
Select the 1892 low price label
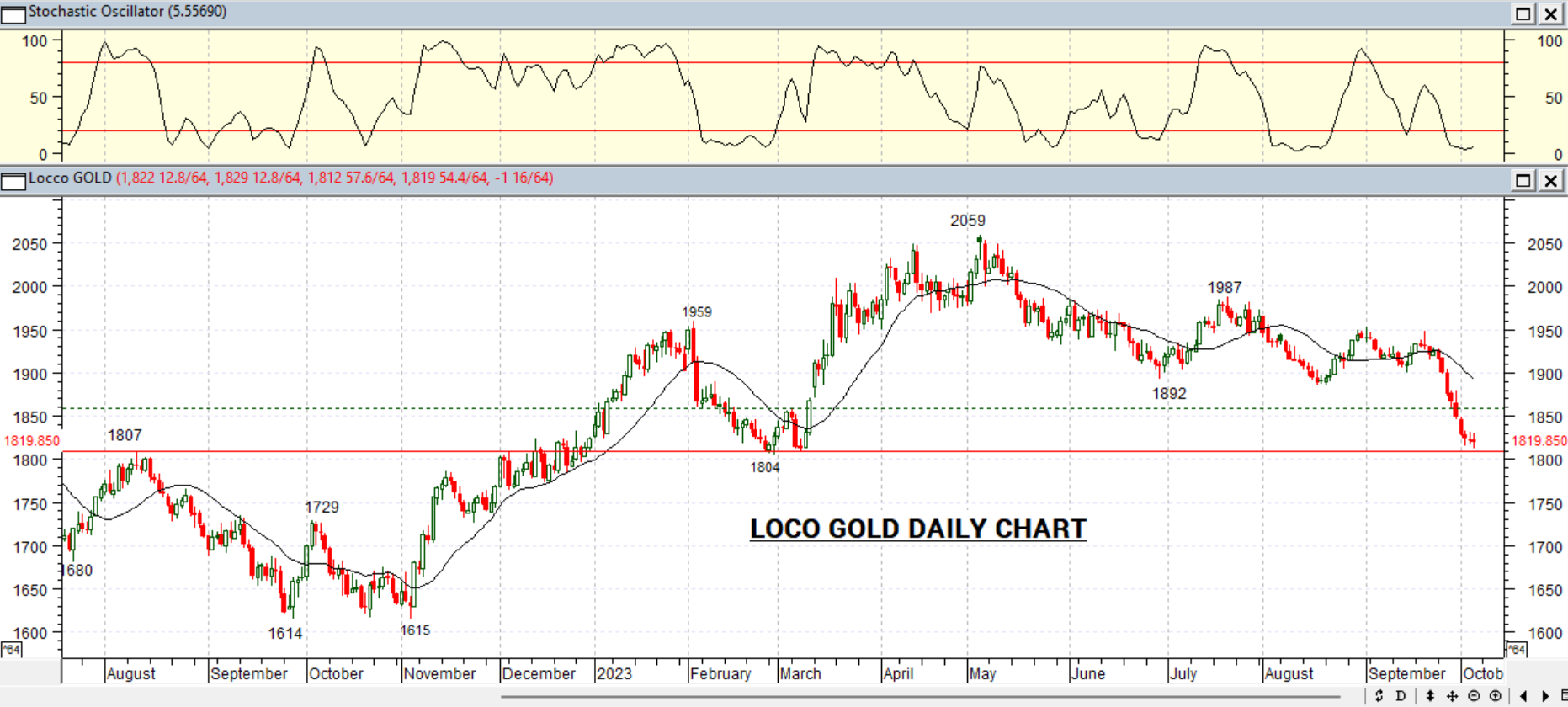[x=1169, y=393]
